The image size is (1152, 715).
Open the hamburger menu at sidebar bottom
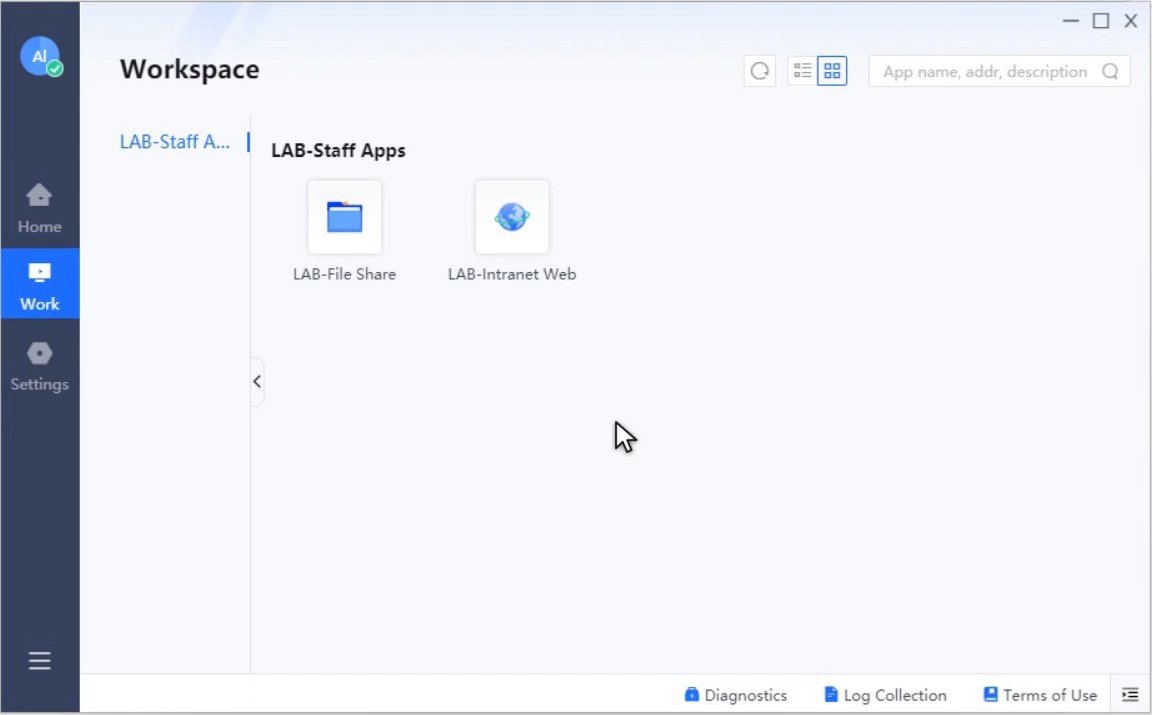pos(40,661)
